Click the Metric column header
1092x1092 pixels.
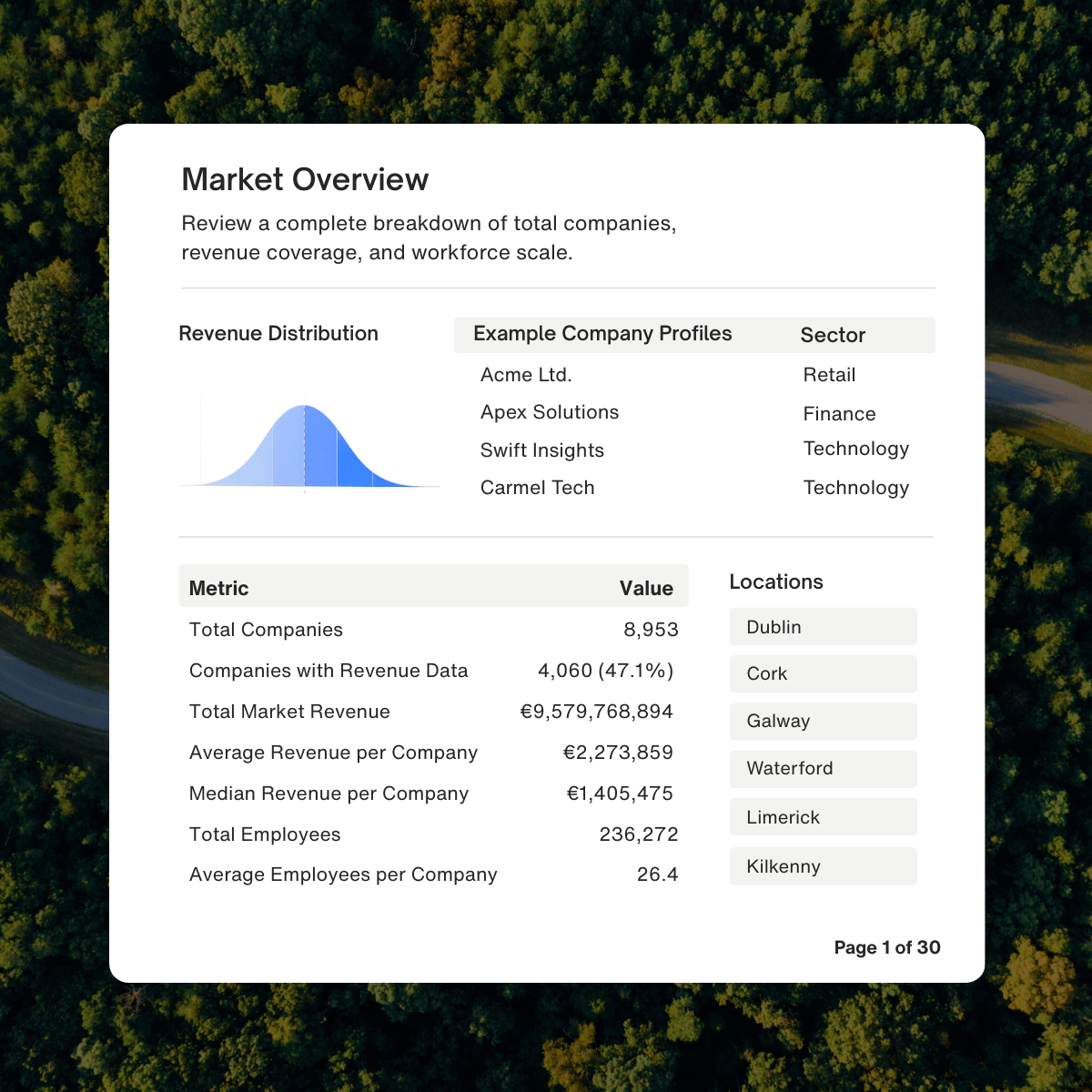coord(218,588)
